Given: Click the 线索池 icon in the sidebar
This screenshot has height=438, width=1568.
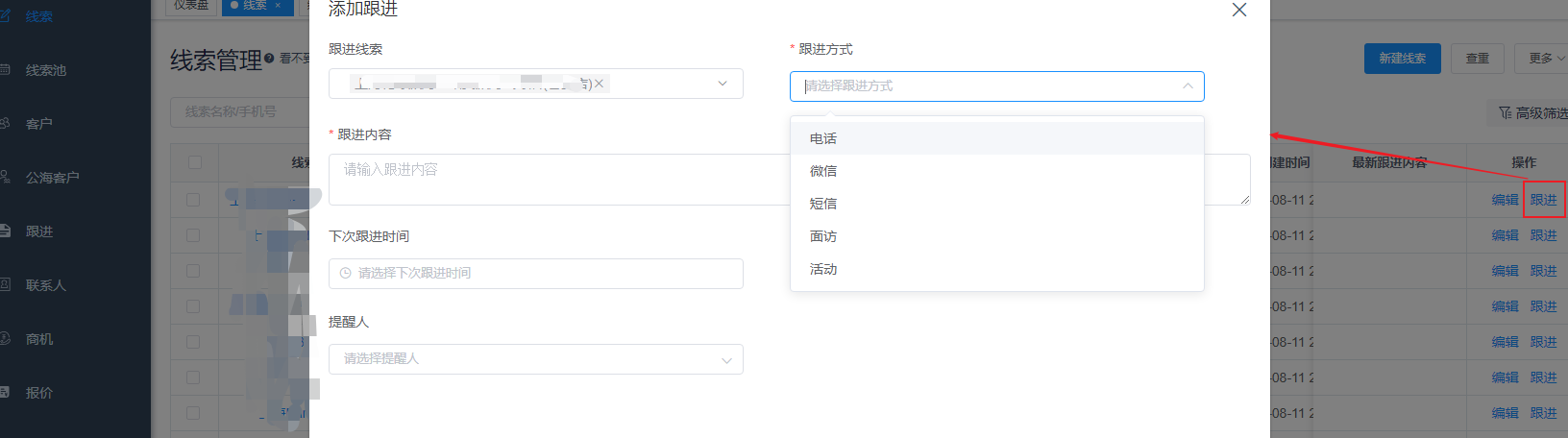Looking at the screenshot, I should tap(5, 70).
